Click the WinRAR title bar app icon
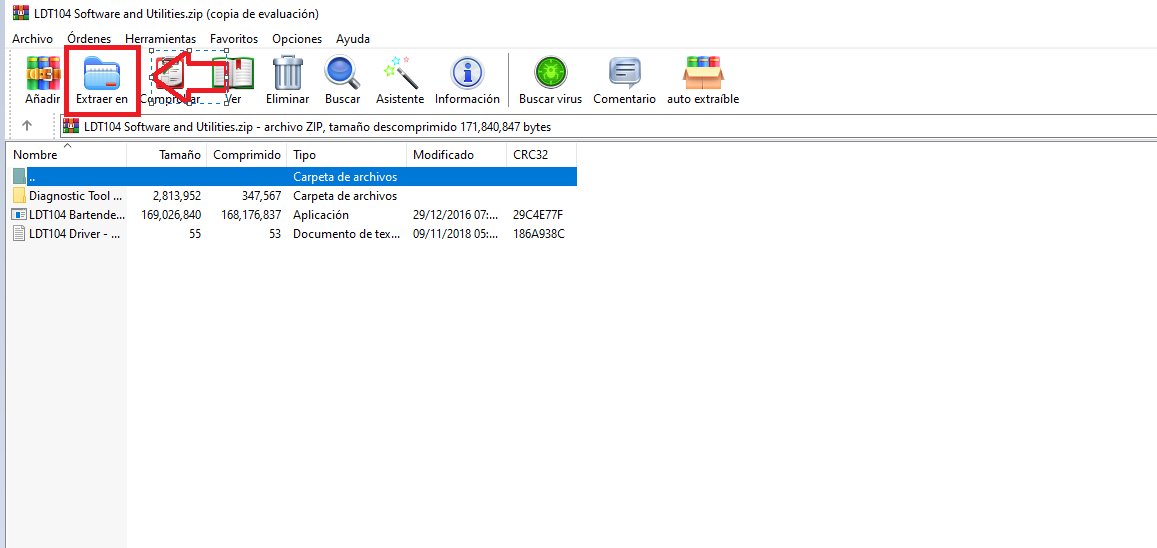This screenshot has height=548, width=1157. coord(20,13)
